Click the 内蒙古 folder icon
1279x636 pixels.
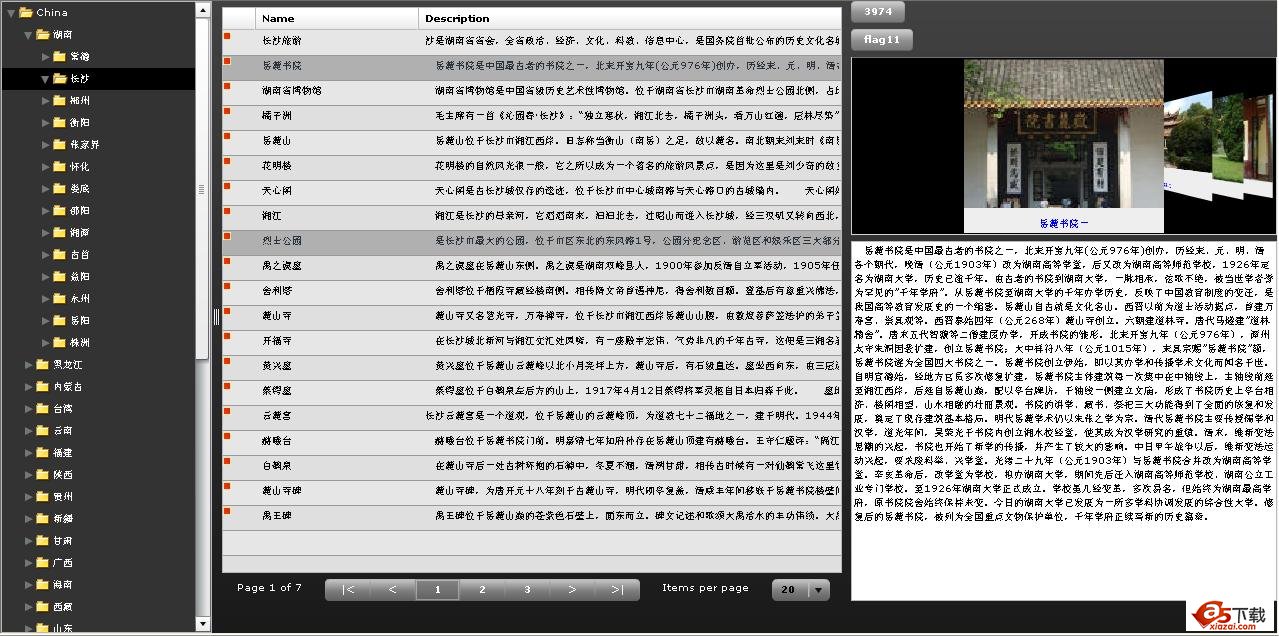click(x=42, y=386)
